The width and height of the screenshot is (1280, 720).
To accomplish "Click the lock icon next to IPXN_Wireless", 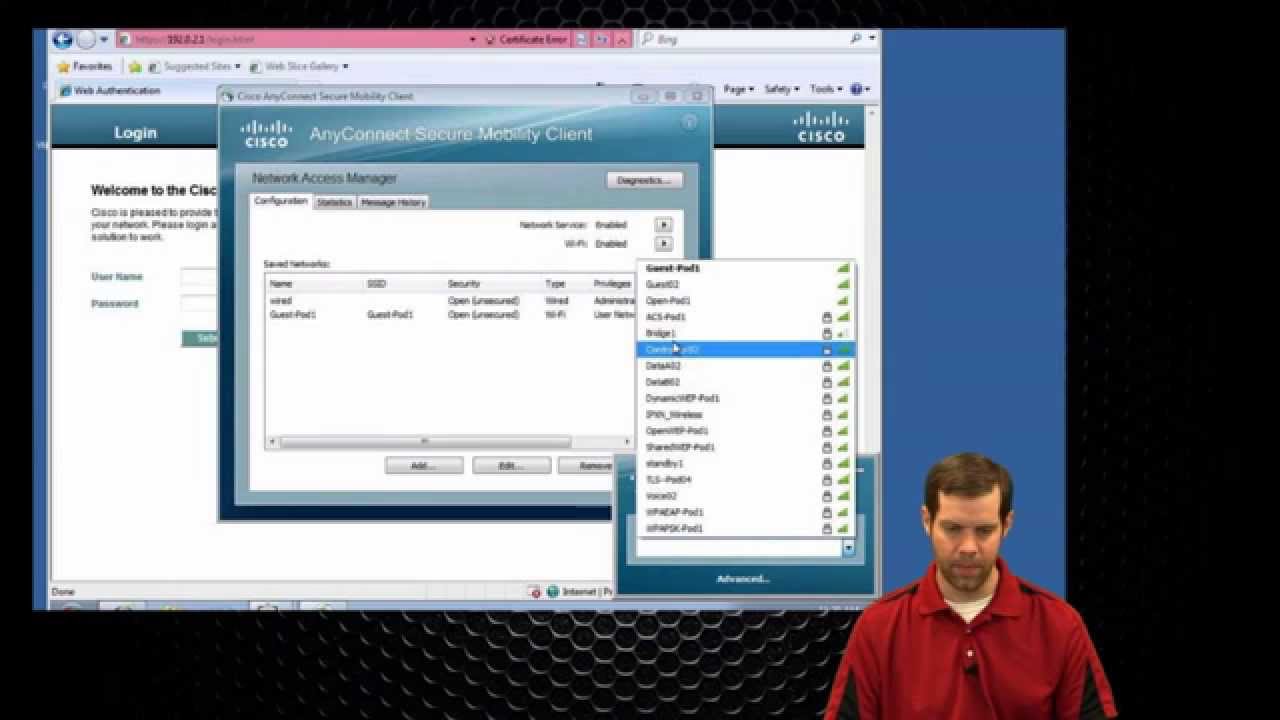I will click(827, 414).
